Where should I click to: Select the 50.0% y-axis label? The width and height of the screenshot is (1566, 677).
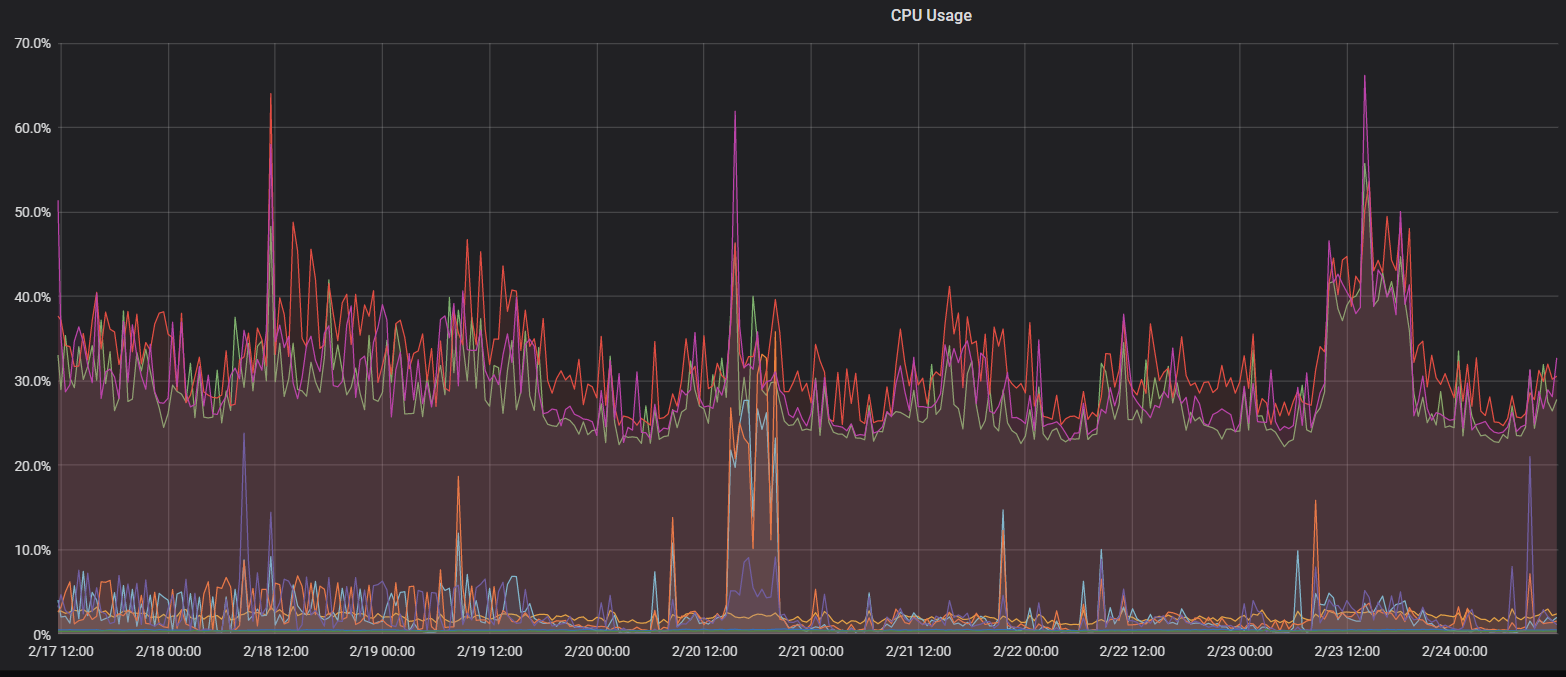click(32, 212)
